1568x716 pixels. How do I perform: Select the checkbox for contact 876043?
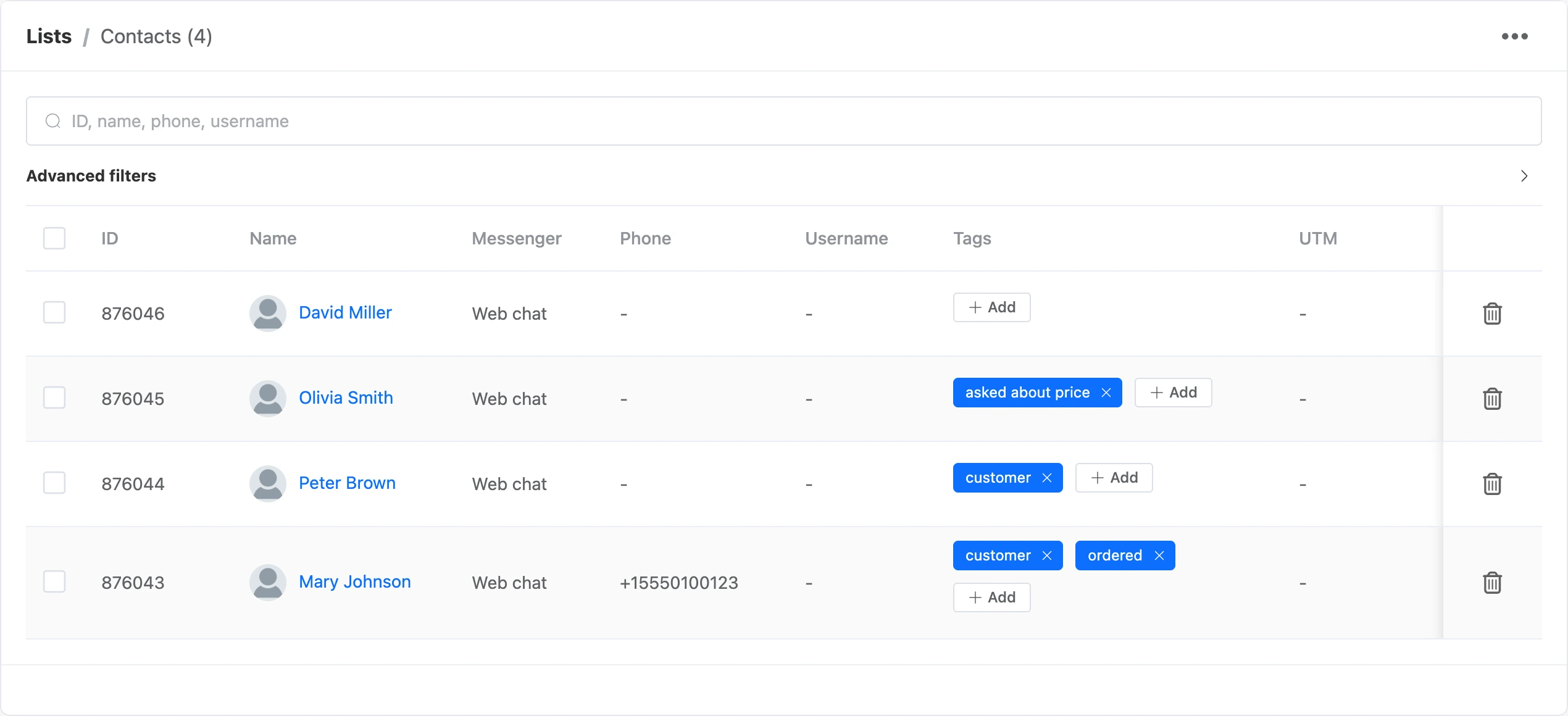[x=54, y=581]
